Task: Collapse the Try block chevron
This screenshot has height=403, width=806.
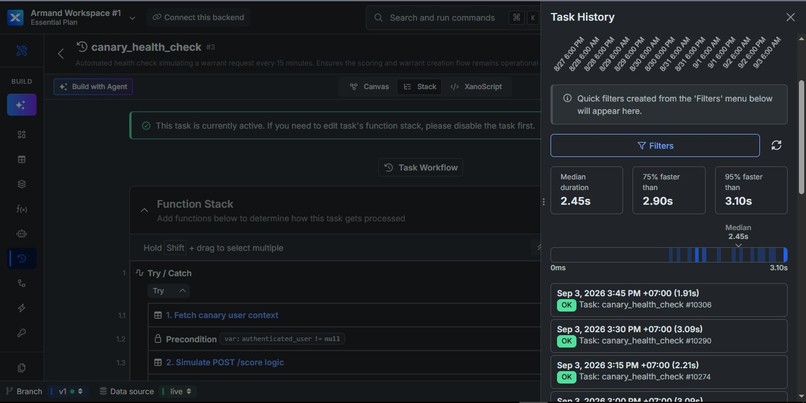Action: 182,291
